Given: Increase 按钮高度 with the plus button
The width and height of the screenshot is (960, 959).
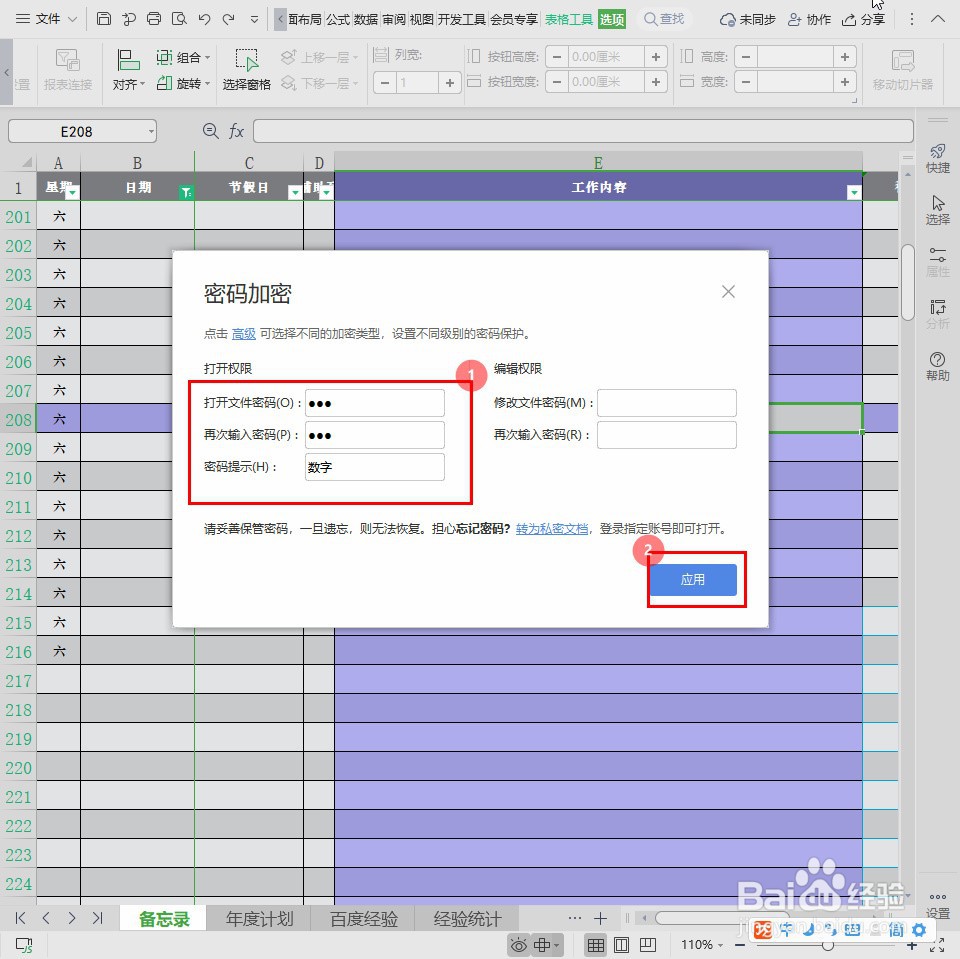Looking at the screenshot, I should [655, 57].
